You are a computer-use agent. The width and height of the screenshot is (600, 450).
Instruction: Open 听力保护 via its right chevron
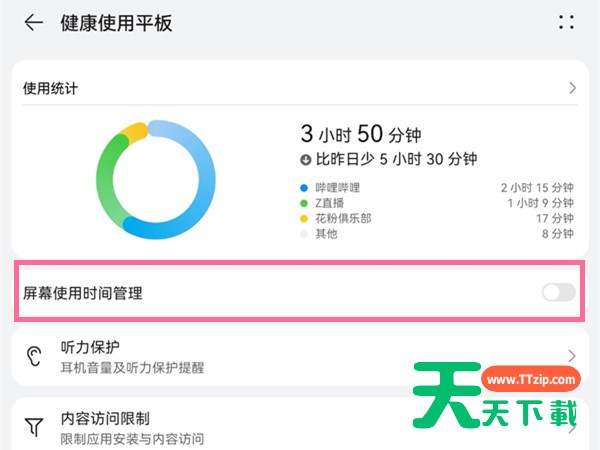point(572,356)
